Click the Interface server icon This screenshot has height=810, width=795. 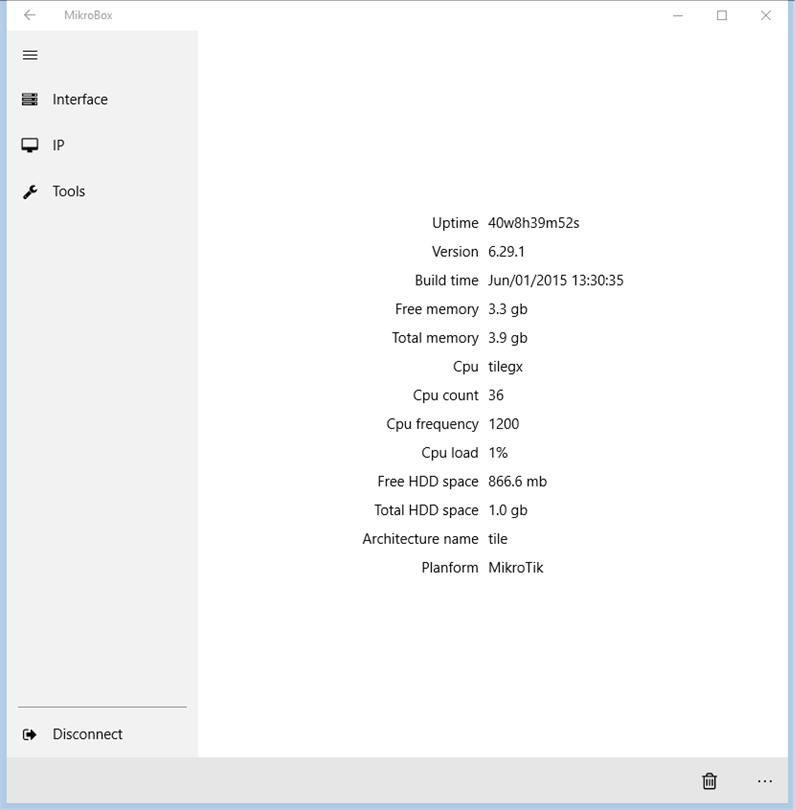pyautogui.click(x=30, y=99)
